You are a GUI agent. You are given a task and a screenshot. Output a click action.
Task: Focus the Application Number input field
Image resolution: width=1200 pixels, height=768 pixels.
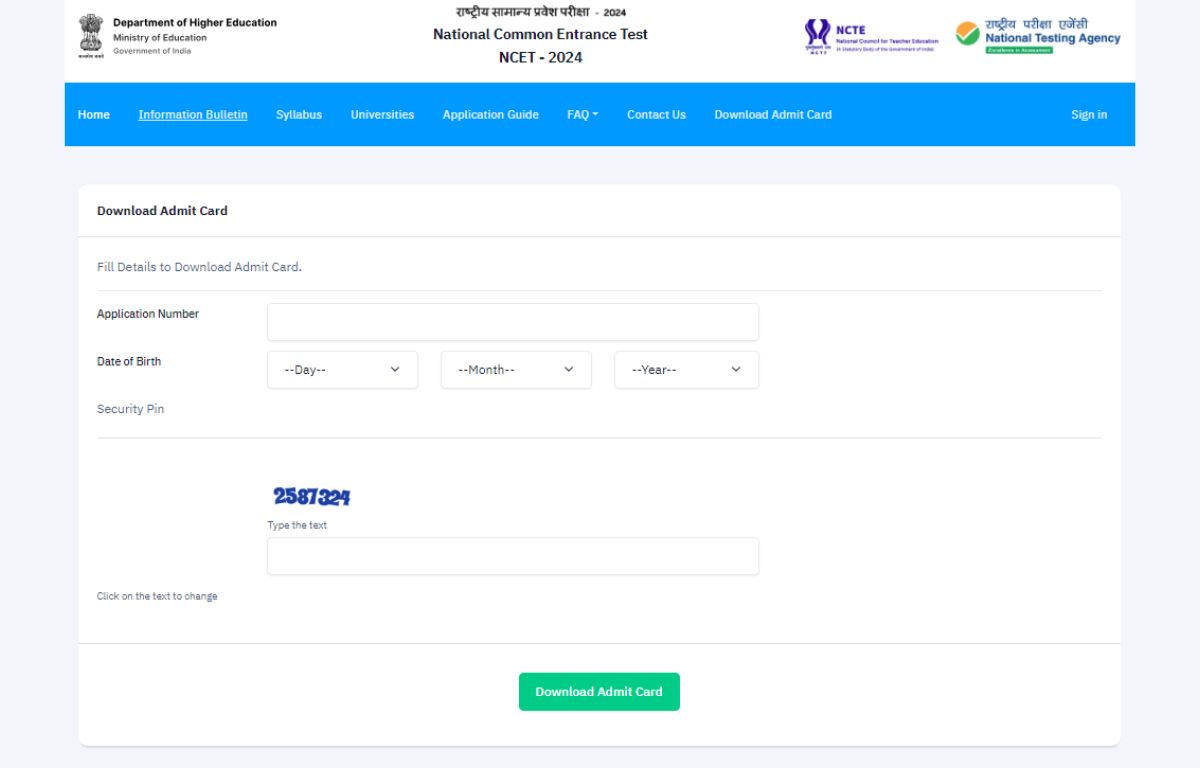[513, 322]
